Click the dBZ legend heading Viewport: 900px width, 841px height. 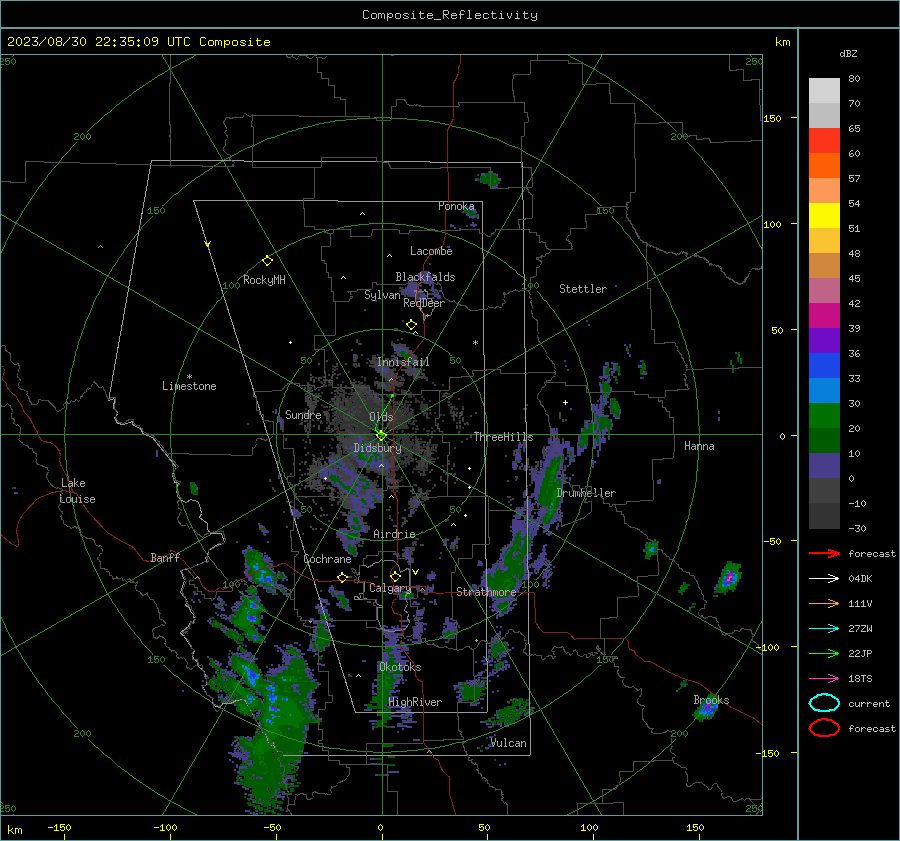coord(848,53)
